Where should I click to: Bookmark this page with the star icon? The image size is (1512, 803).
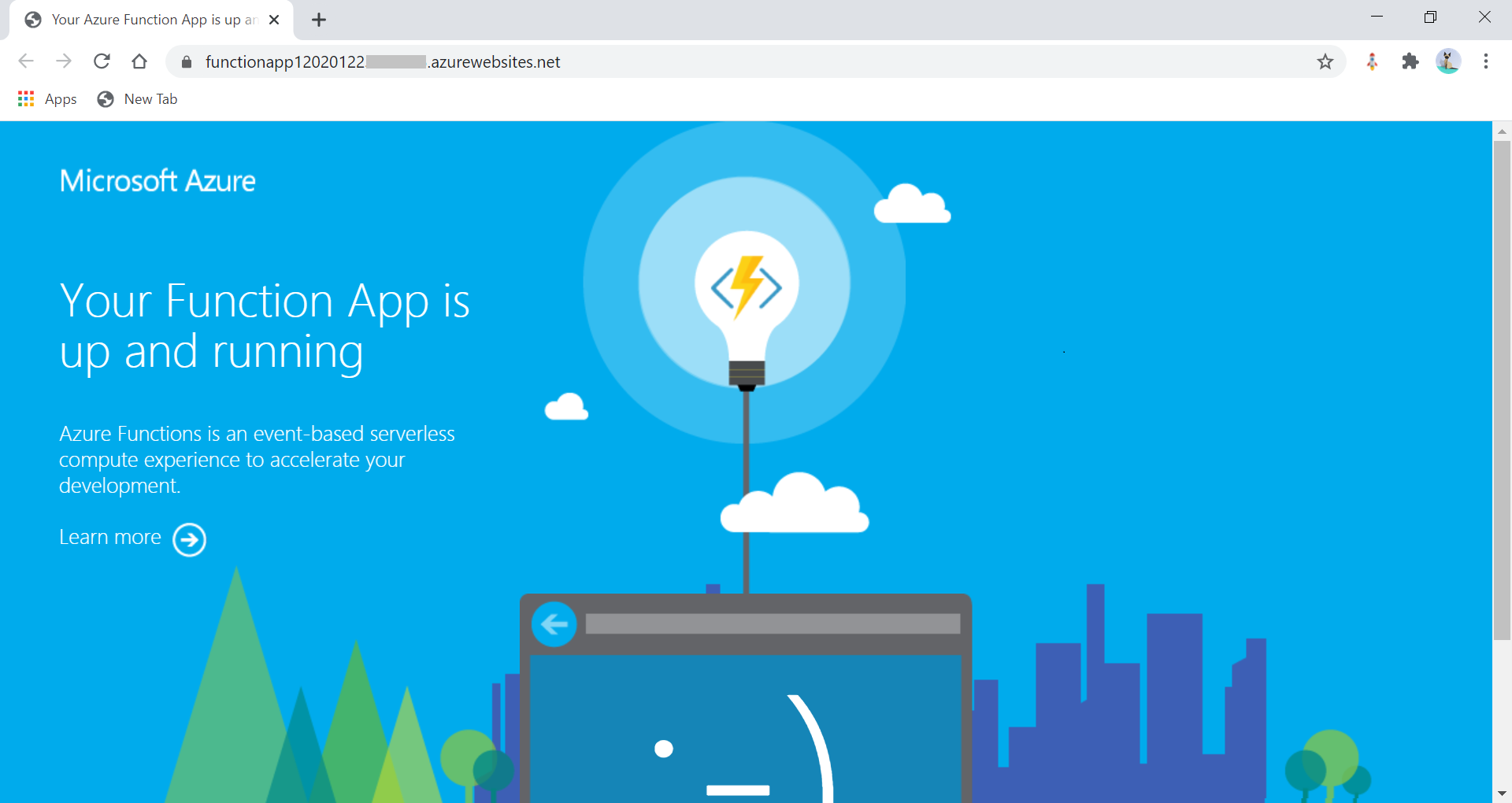tap(1325, 61)
